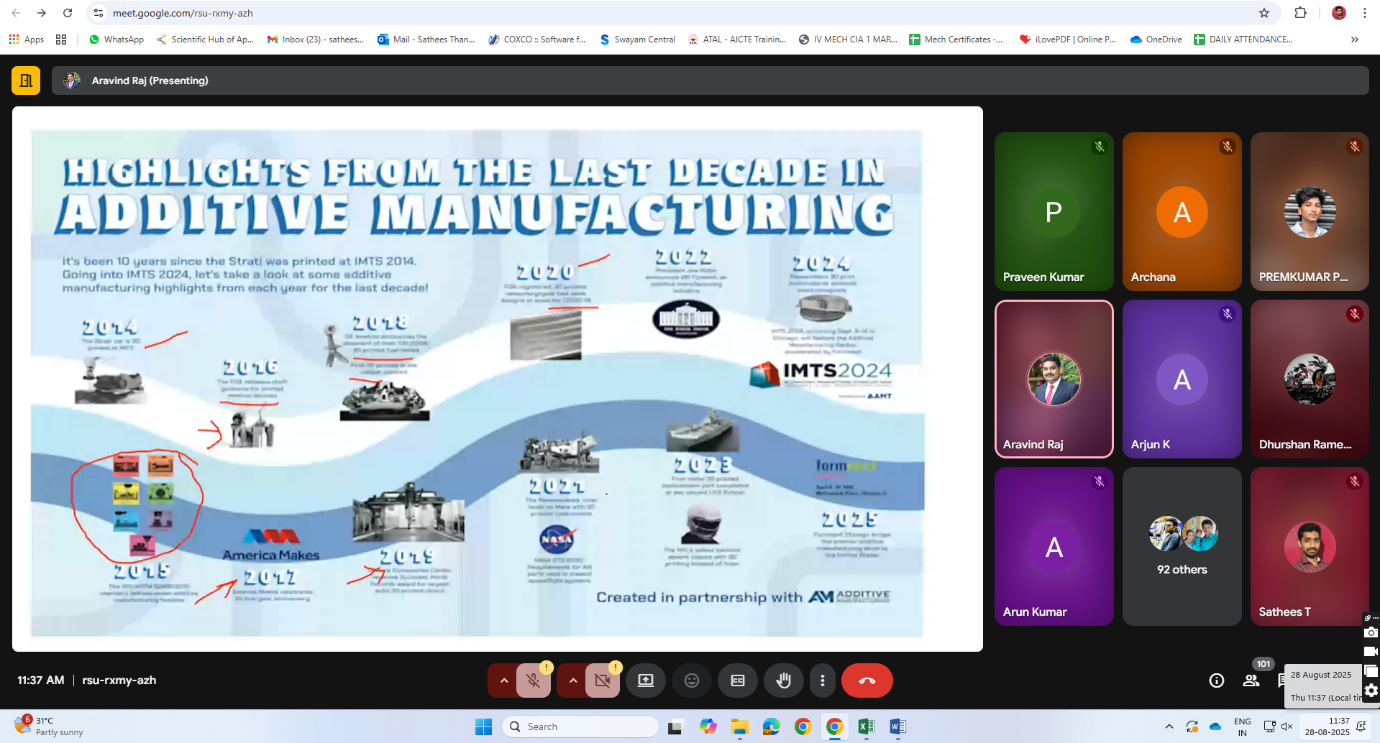Show hidden system tray icons chevron
1380x743 pixels.
point(1169,726)
